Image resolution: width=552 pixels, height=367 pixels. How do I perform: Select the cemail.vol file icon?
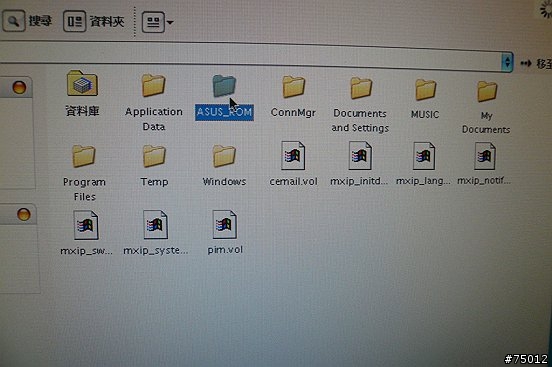coord(293,155)
